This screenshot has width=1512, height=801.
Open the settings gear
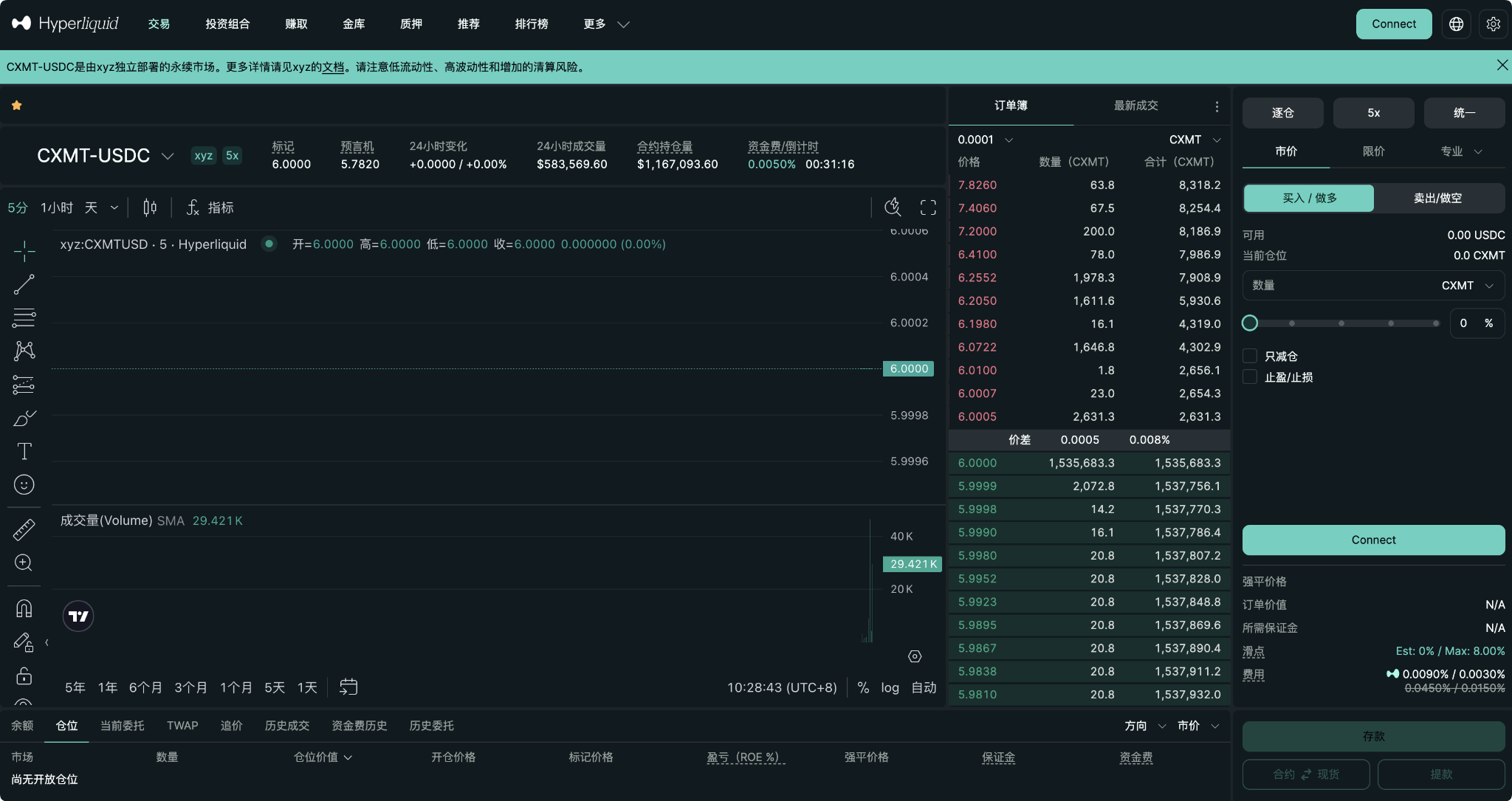[x=1493, y=24]
